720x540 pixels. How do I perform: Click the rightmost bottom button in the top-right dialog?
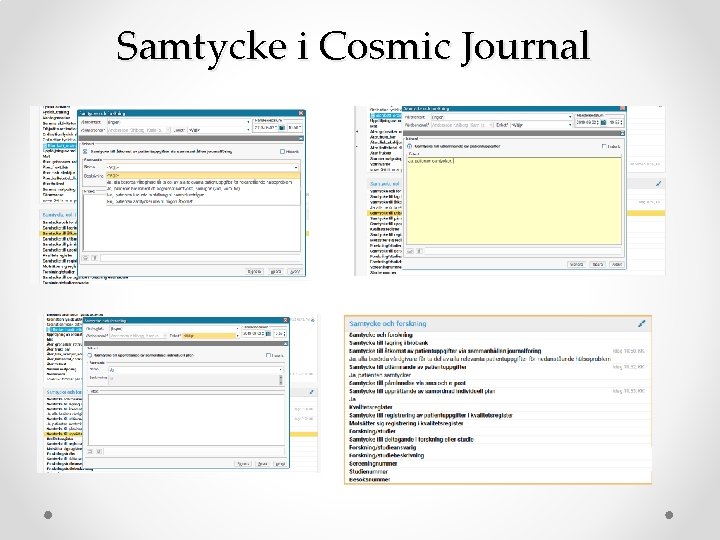pos(616,264)
